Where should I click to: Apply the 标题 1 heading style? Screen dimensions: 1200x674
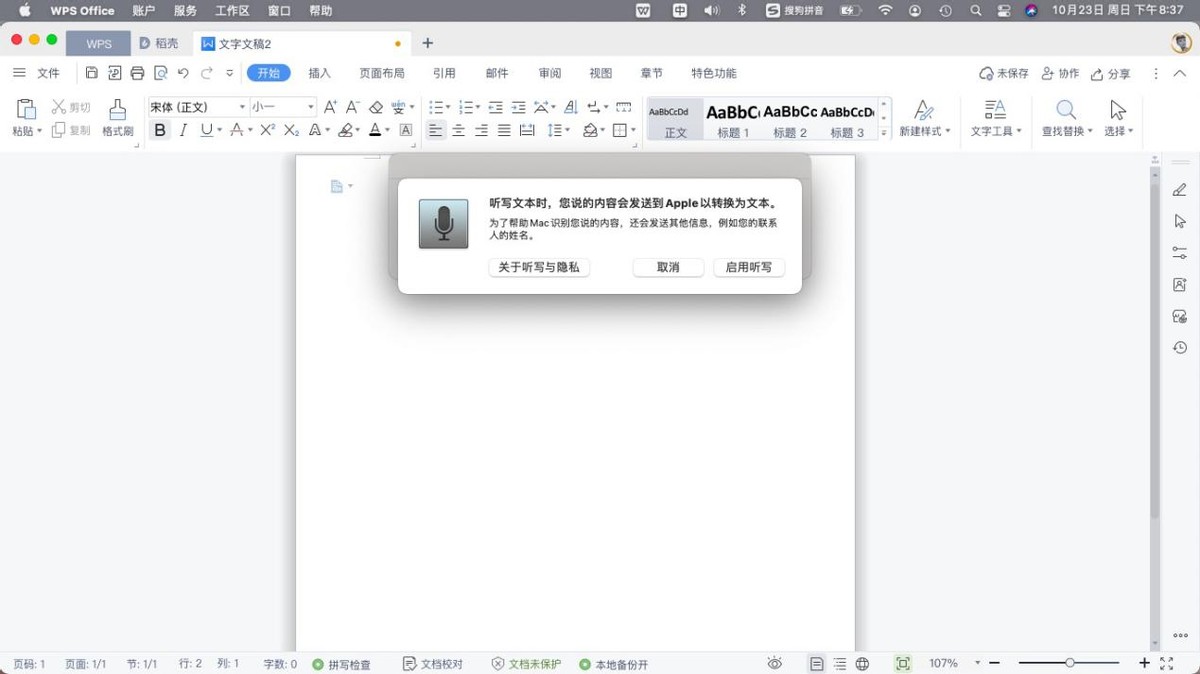pos(733,120)
